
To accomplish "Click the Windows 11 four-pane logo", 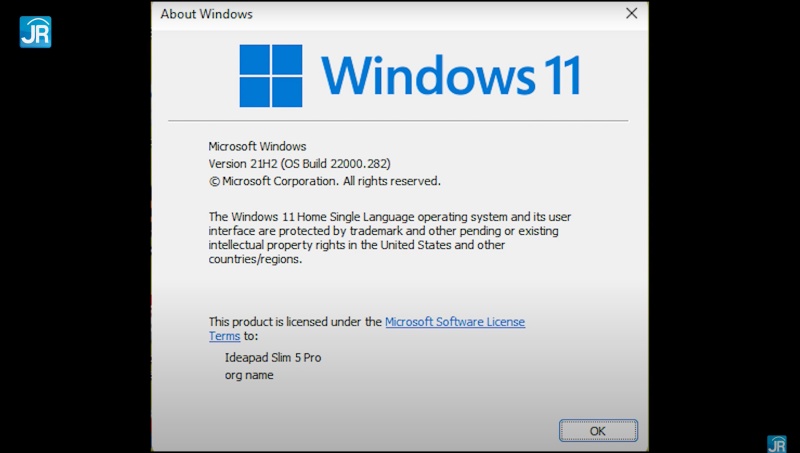I will 271,76.
